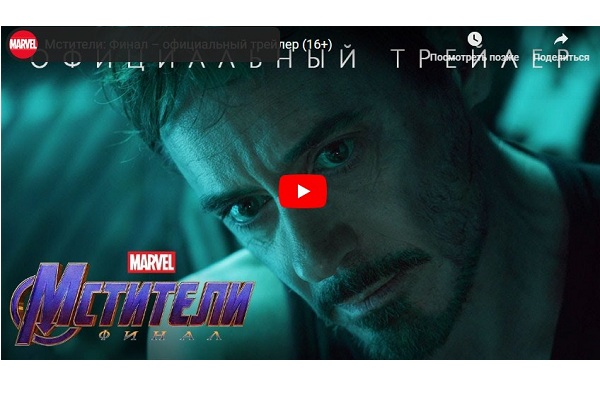Click the purple Мстители title logo
Viewport: 600px width, 400px height.
pyautogui.click(x=134, y=299)
